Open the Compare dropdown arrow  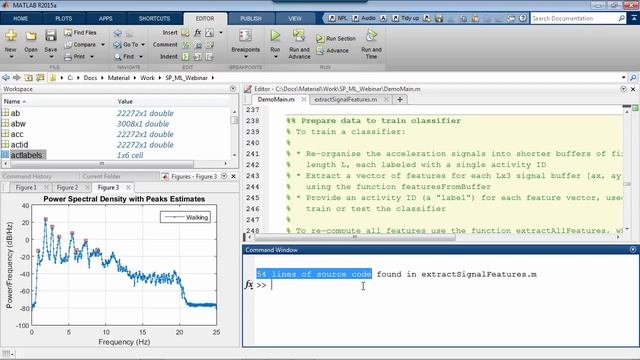click(103, 44)
